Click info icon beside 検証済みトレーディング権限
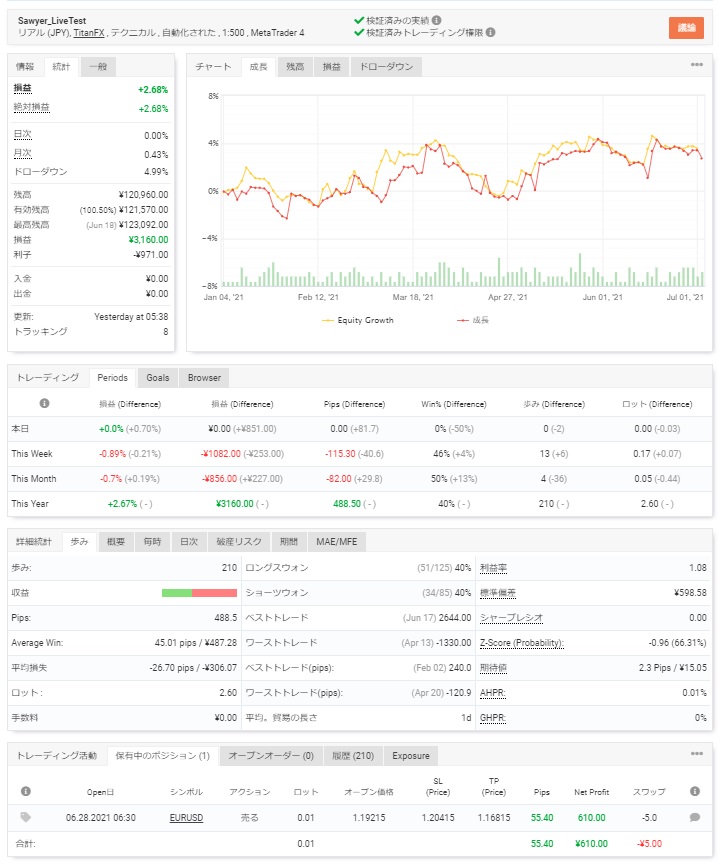This screenshot has height=863, width=719. [491, 33]
